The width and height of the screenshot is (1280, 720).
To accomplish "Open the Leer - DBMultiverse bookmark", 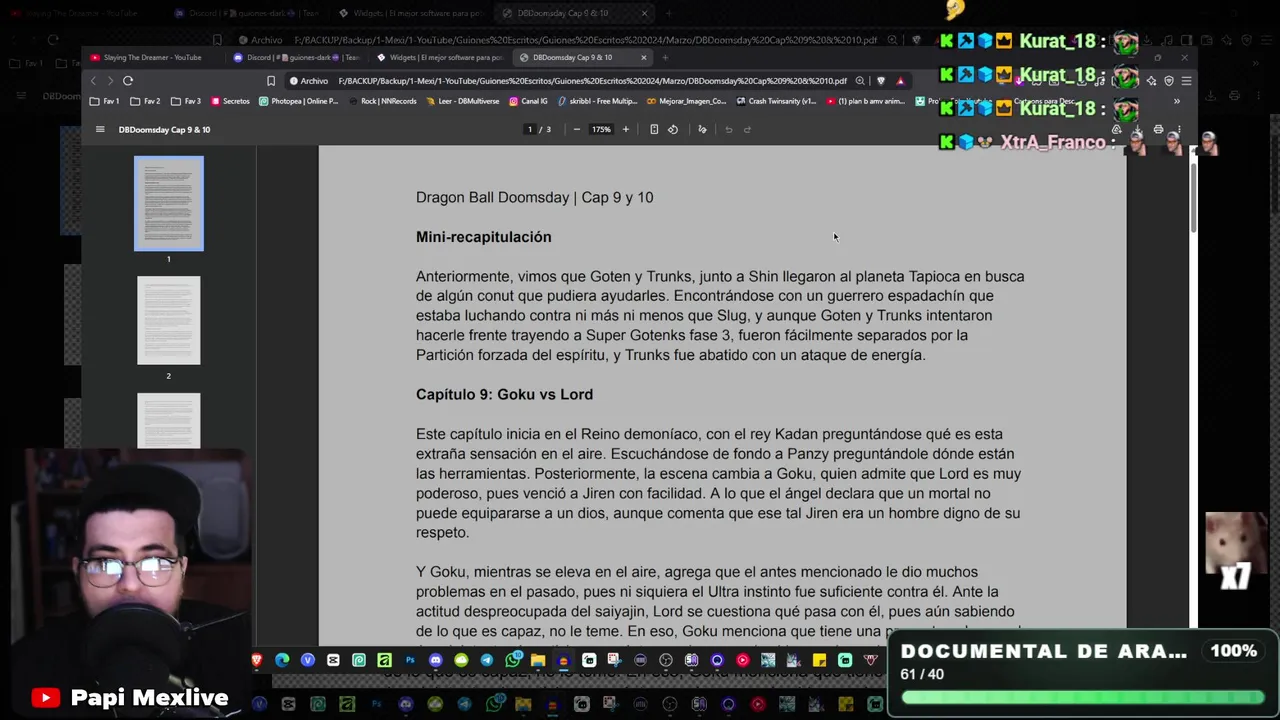I will [x=462, y=101].
